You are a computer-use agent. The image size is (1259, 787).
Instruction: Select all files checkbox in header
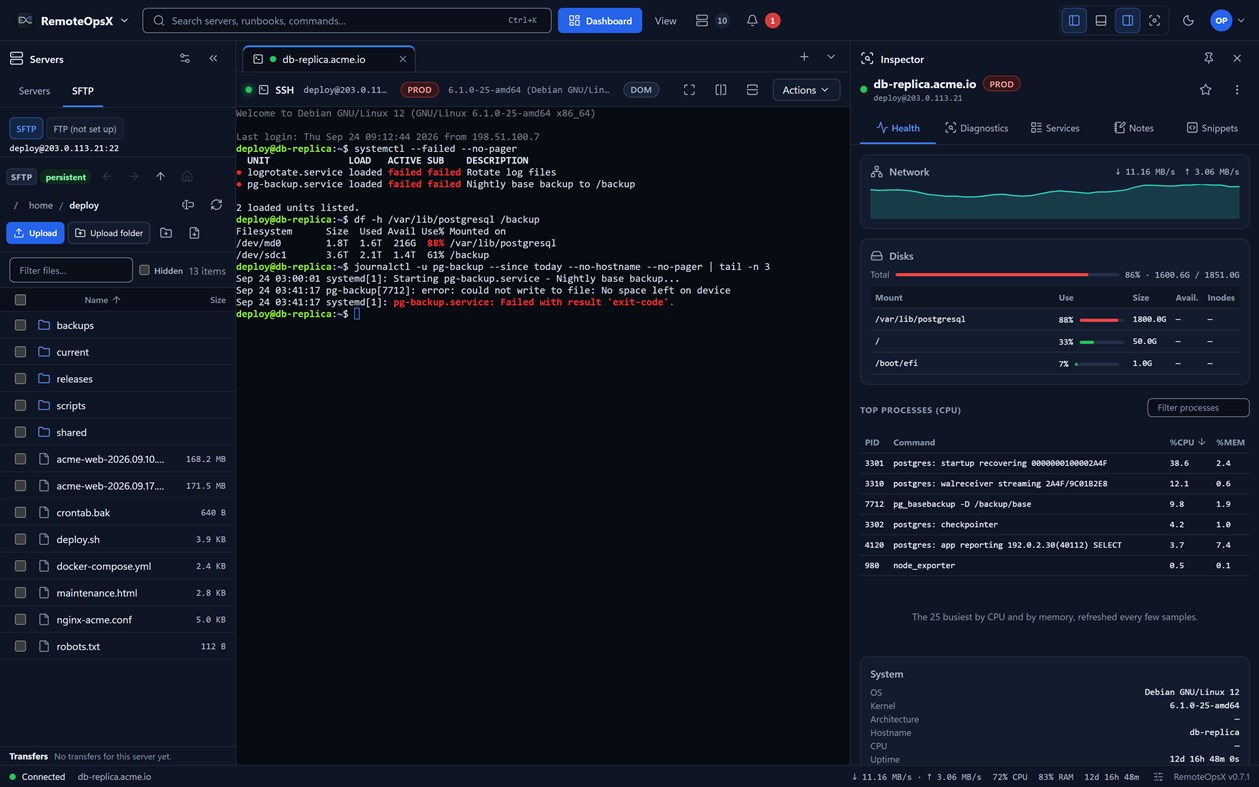click(x=20, y=300)
